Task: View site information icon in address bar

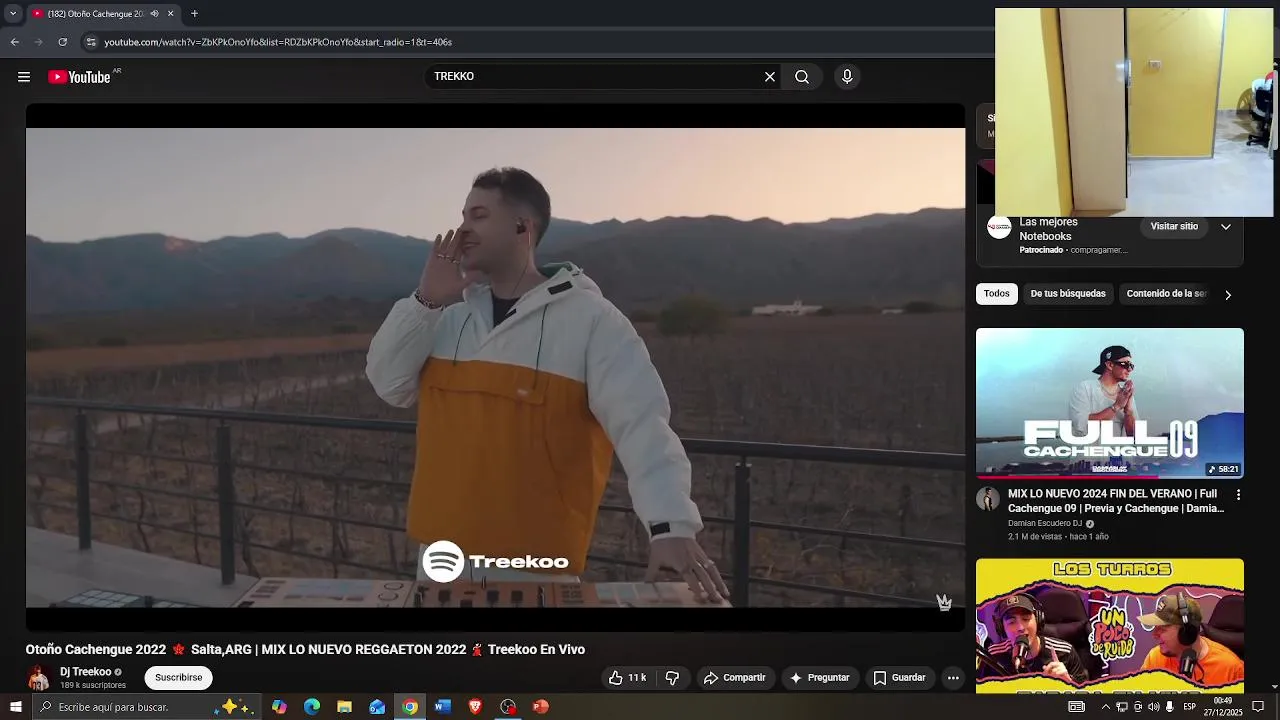Action: pos(91,42)
